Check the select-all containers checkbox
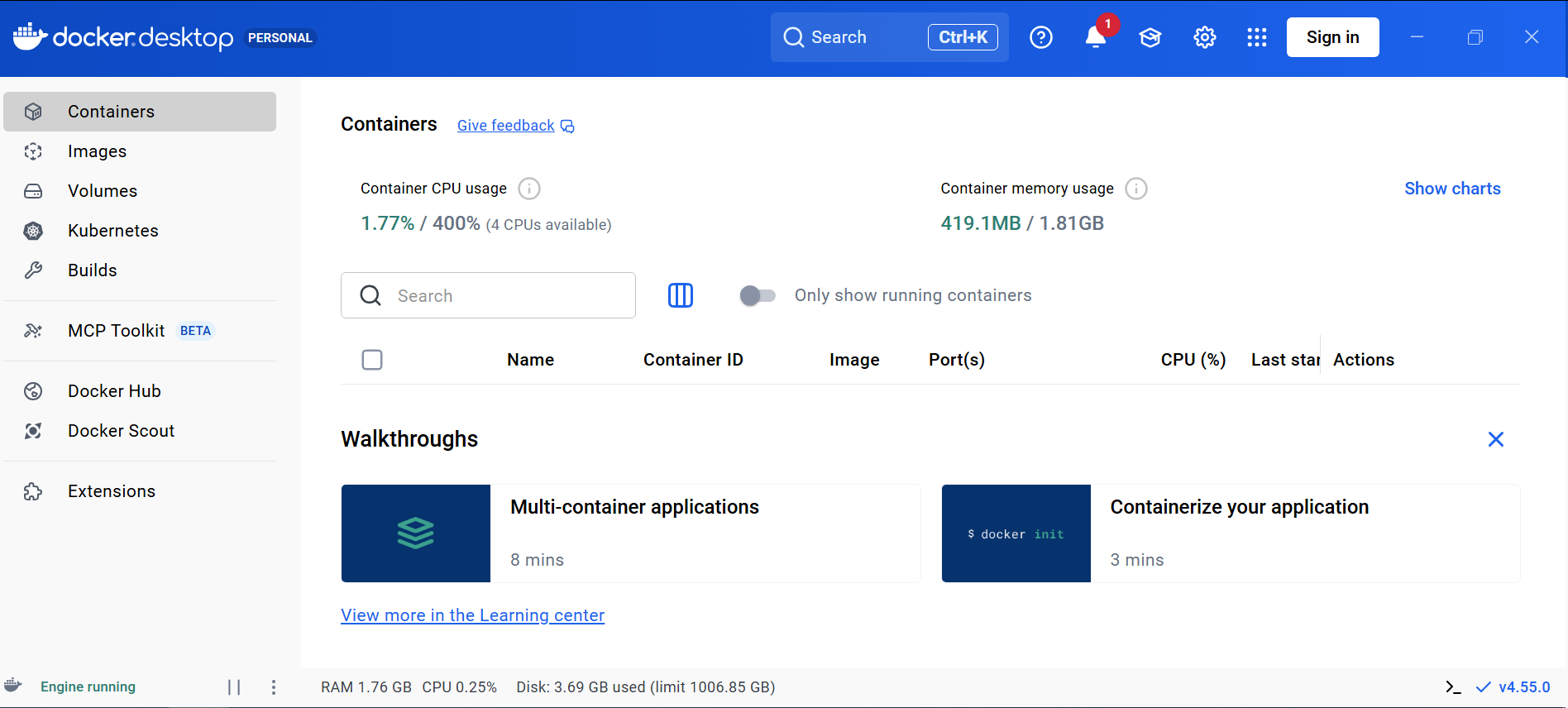Viewport: 1568px width, 708px height. pyautogui.click(x=372, y=360)
